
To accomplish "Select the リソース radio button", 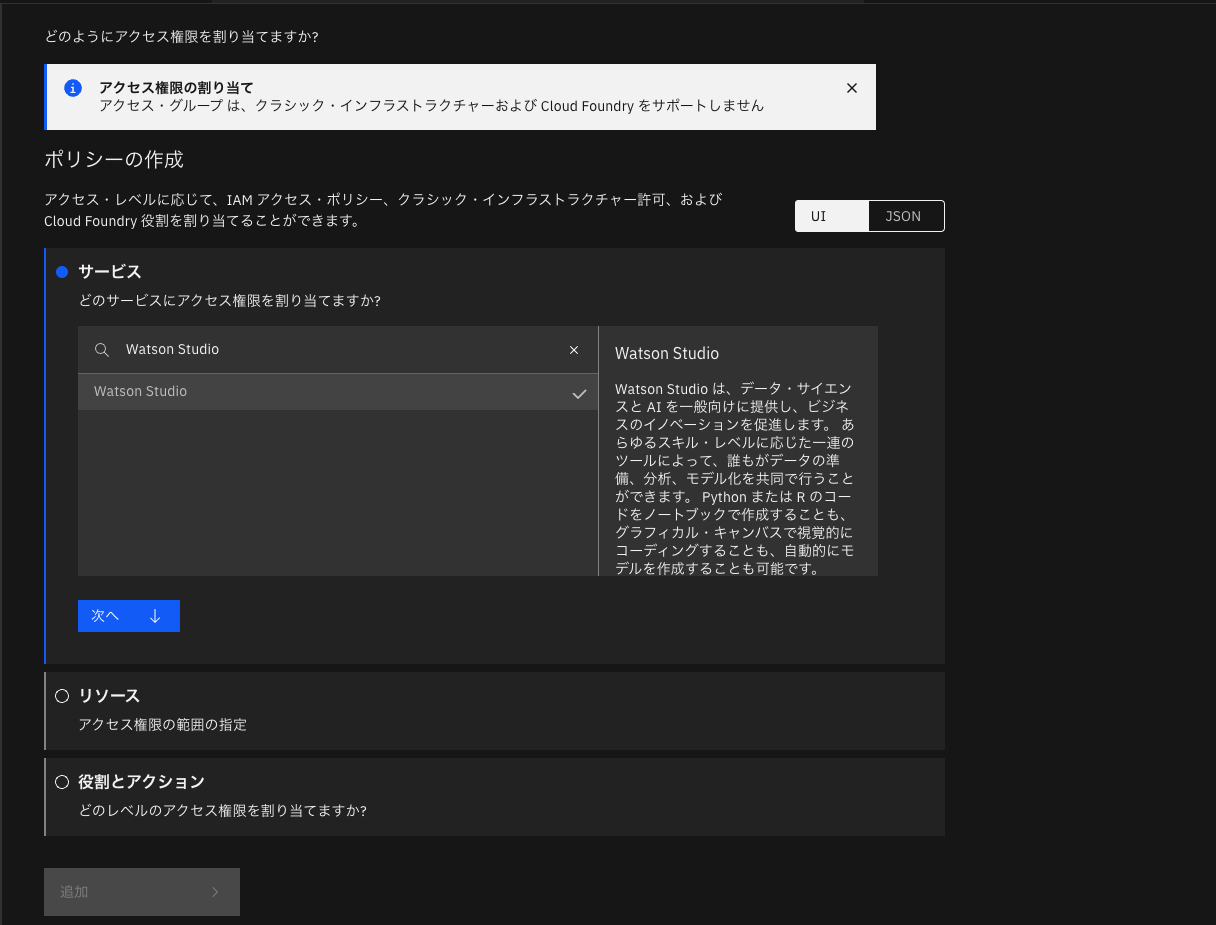I will (62, 695).
